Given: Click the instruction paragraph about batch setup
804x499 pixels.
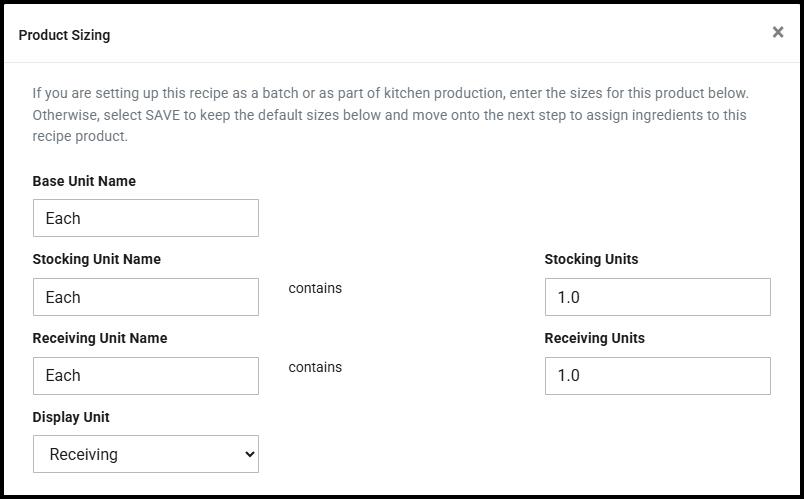Looking at the screenshot, I should 390,115.
